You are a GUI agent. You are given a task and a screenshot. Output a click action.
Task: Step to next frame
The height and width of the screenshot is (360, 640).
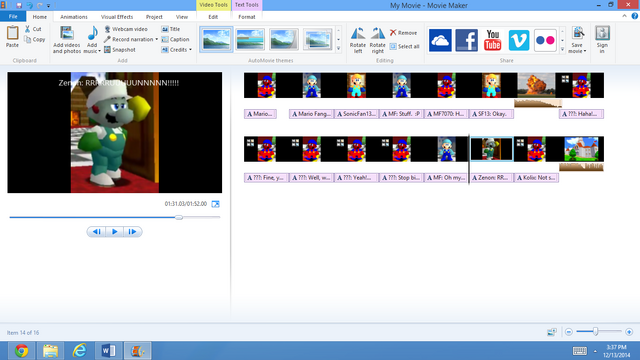tap(132, 232)
